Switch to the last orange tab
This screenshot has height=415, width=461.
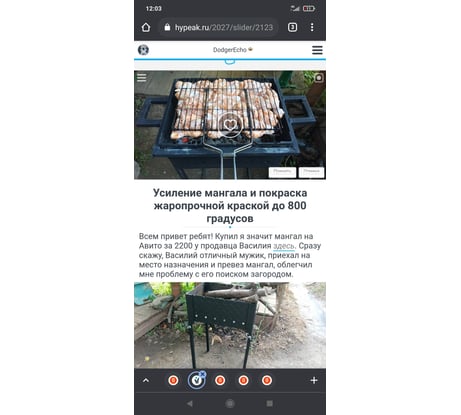[x=267, y=380]
